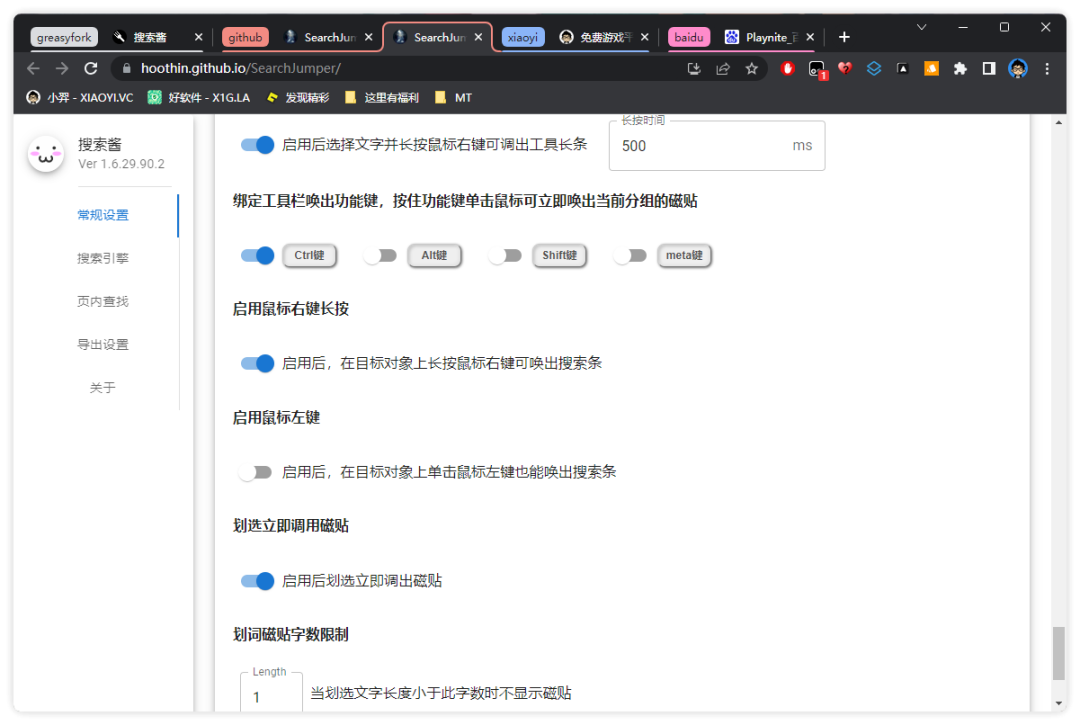
Task: Open 导出设置 in the sidebar
Action: point(103,344)
